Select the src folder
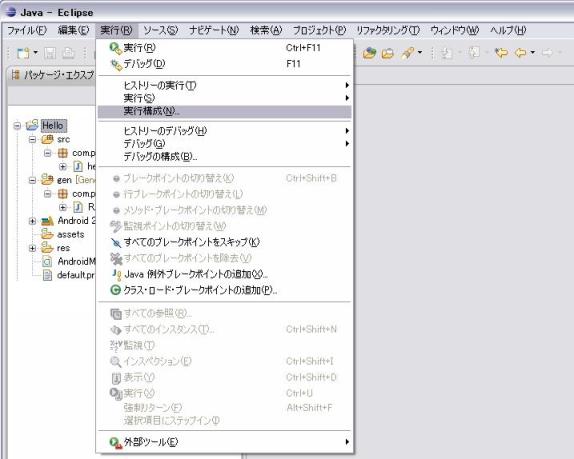This screenshot has height=459, width=574. click(x=63, y=139)
